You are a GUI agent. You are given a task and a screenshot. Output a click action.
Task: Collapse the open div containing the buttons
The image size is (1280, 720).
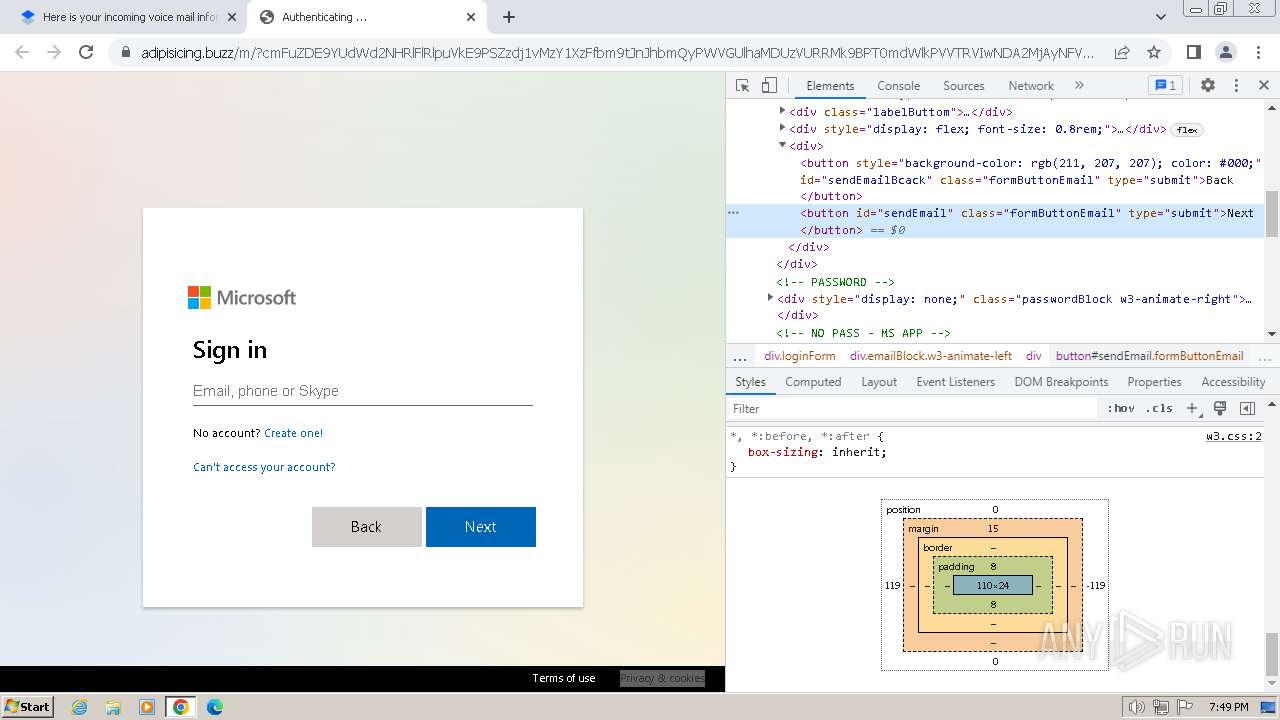coord(782,146)
